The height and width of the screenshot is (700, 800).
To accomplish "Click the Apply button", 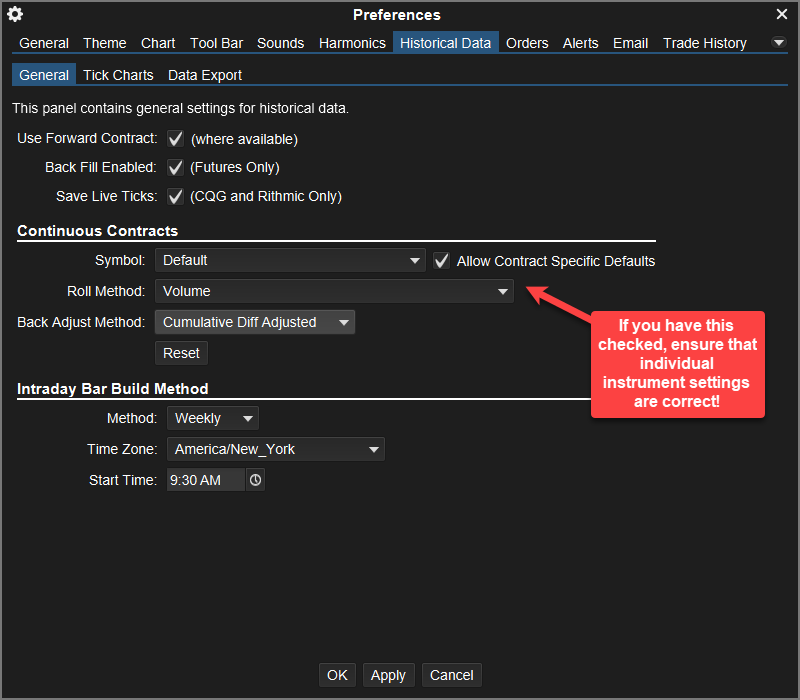I will tap(388, 675).
